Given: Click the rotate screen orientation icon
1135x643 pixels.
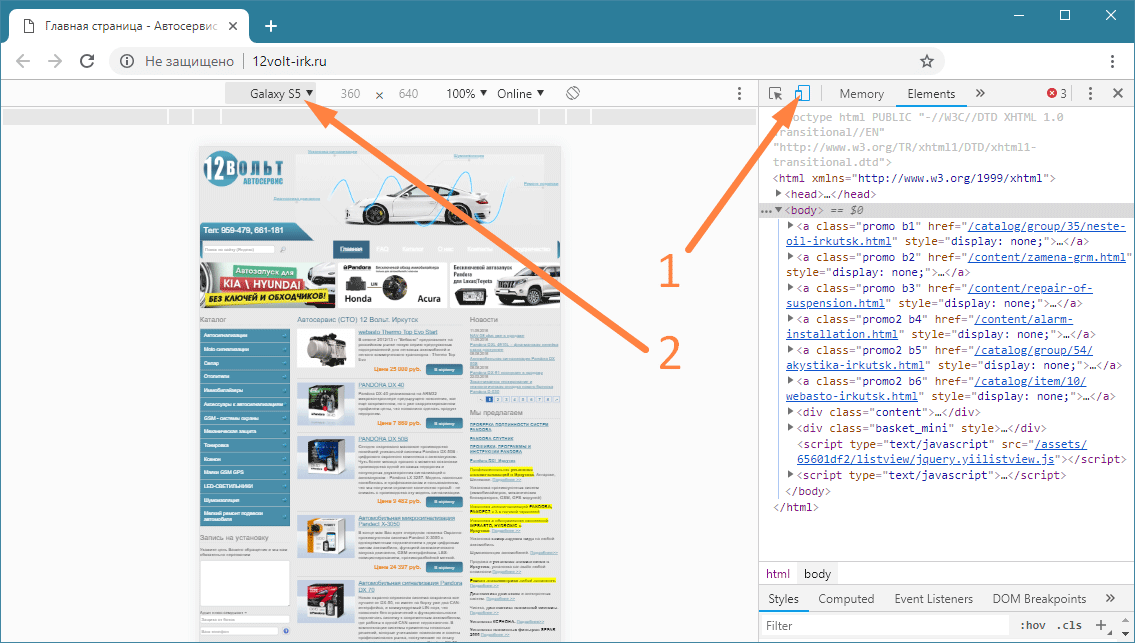Looking at the screenshot, I should point(573,93).
